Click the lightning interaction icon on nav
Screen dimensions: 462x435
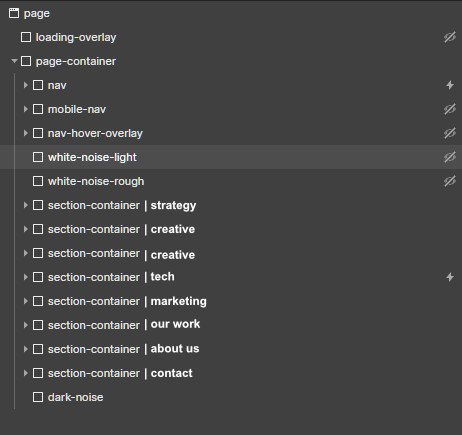[x=450, y=85]
